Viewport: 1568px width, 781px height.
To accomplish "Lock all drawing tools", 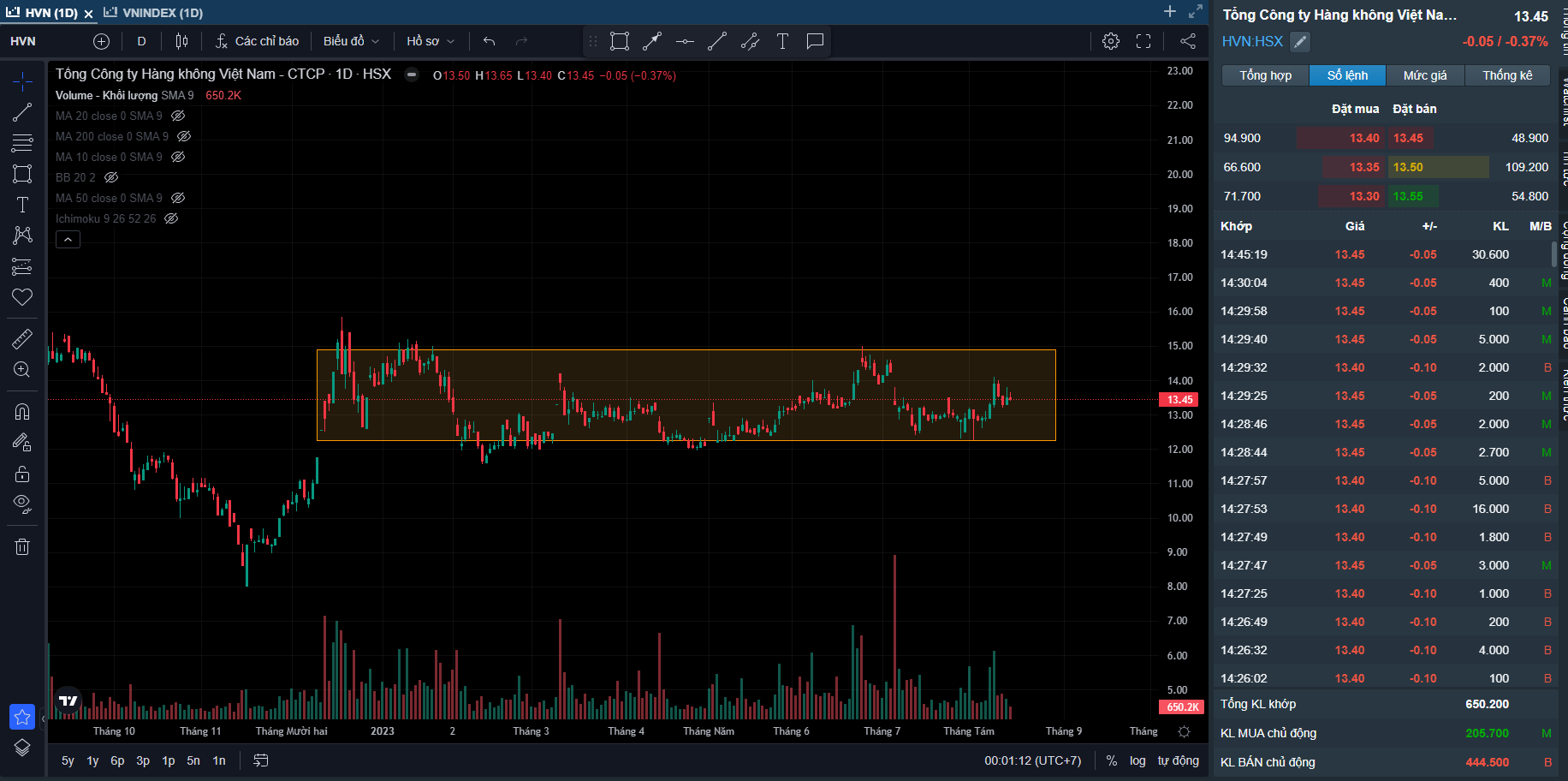I will [x=22, y=474].
